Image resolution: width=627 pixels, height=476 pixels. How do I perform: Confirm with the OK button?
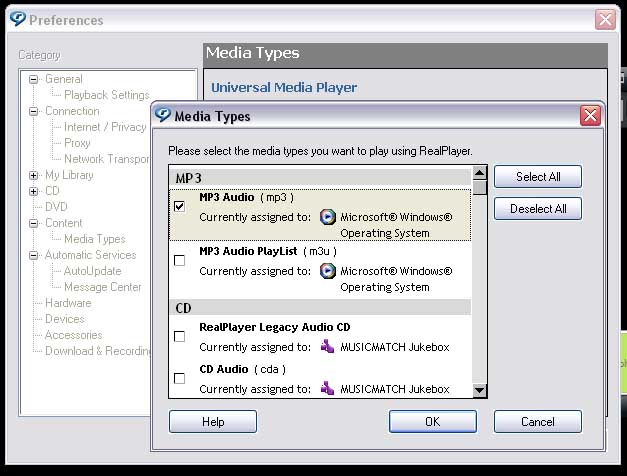433,422
